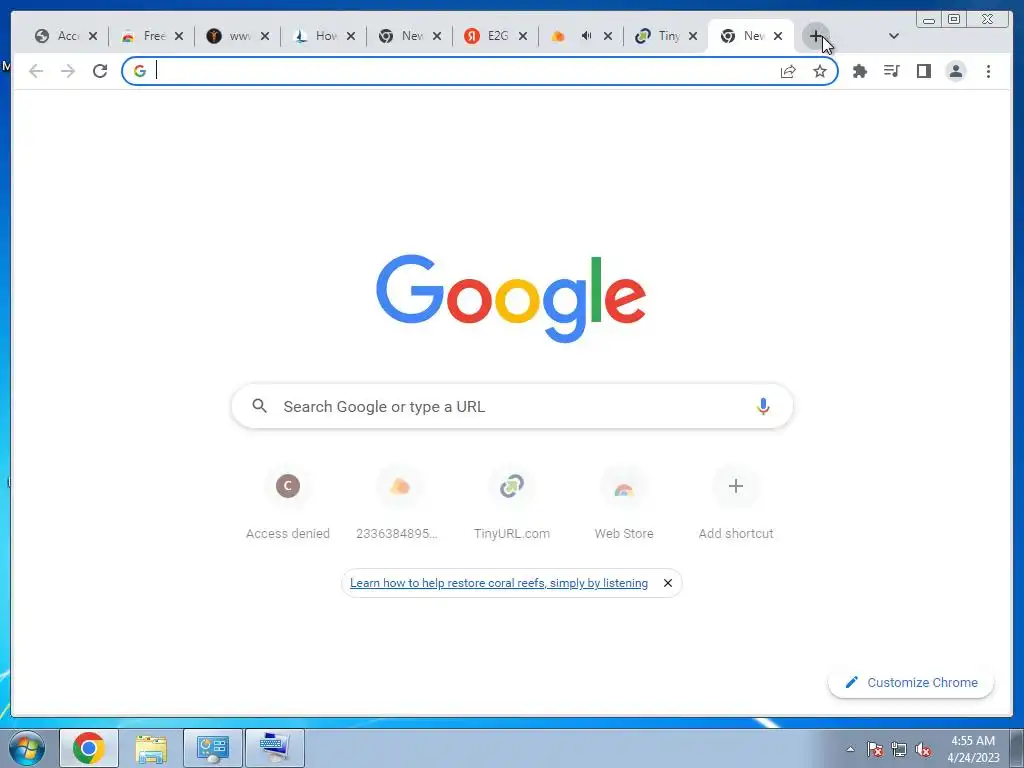
Task: Dismiss the coral reefs promo message
Action: click(x=667, y=583)
